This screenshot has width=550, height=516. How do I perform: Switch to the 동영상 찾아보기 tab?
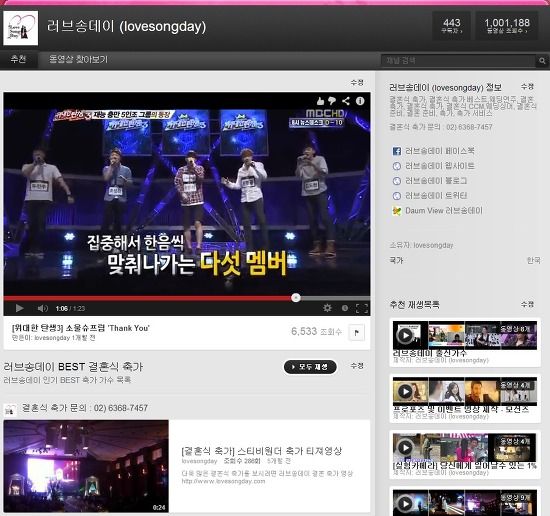click(78, 59)
